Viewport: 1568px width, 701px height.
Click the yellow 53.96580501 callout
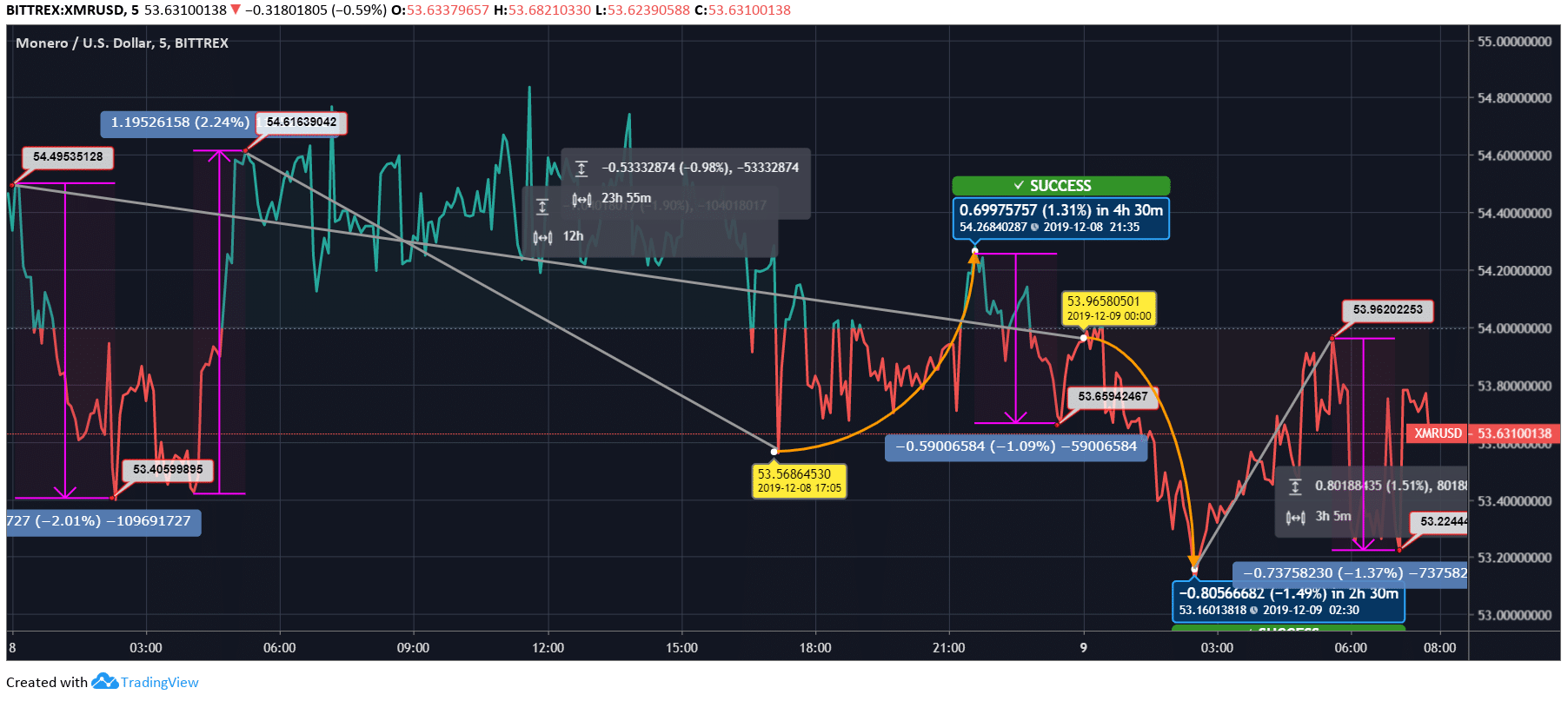click(1109, 308)
